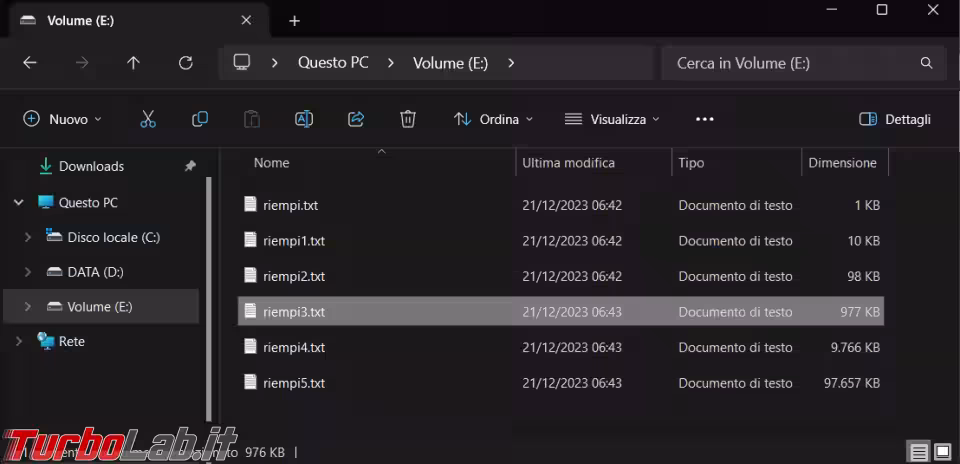Click the 97.657 KB size cell

click(852, 383)
